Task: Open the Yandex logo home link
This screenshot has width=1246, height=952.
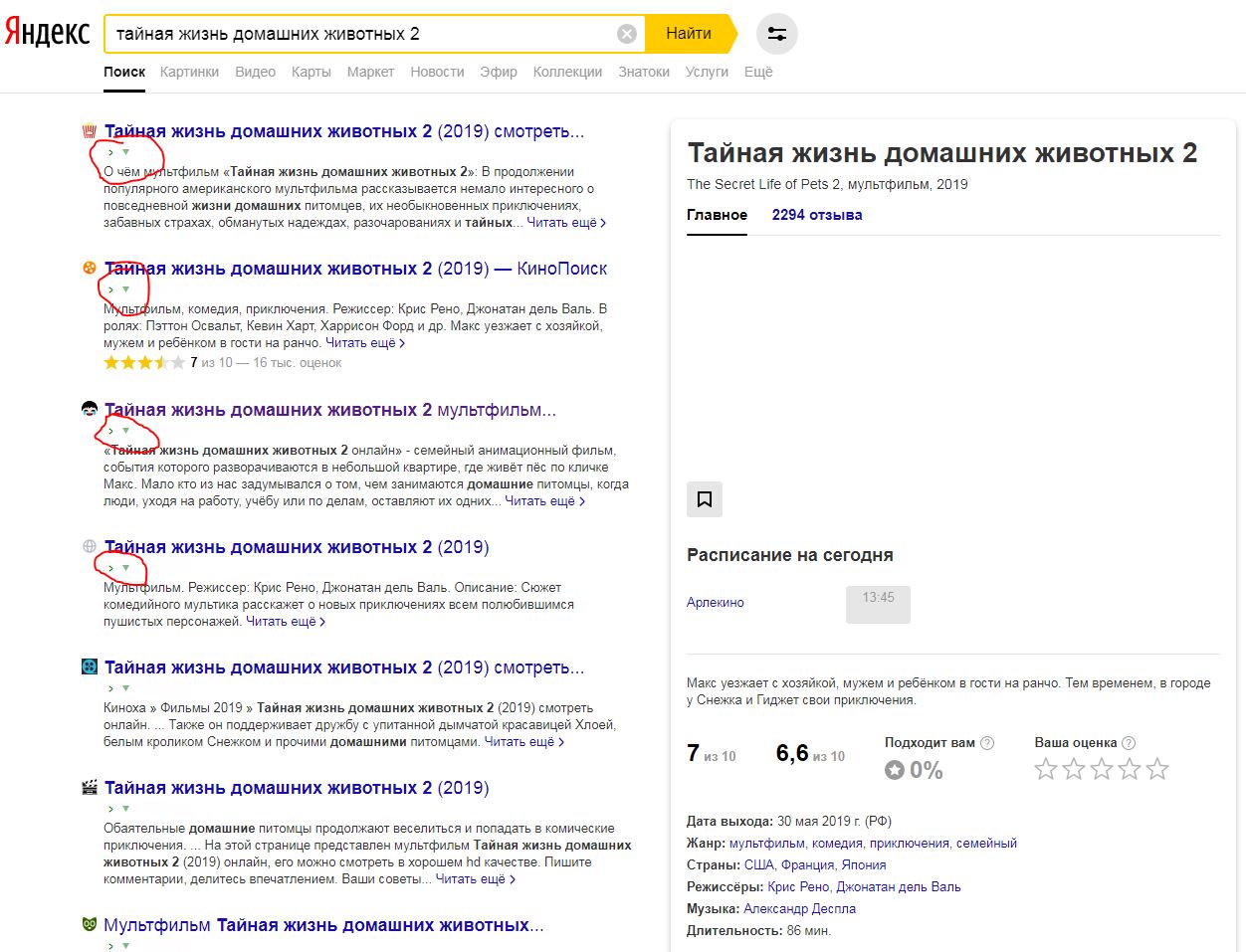Action: click(x=47, y=33)
